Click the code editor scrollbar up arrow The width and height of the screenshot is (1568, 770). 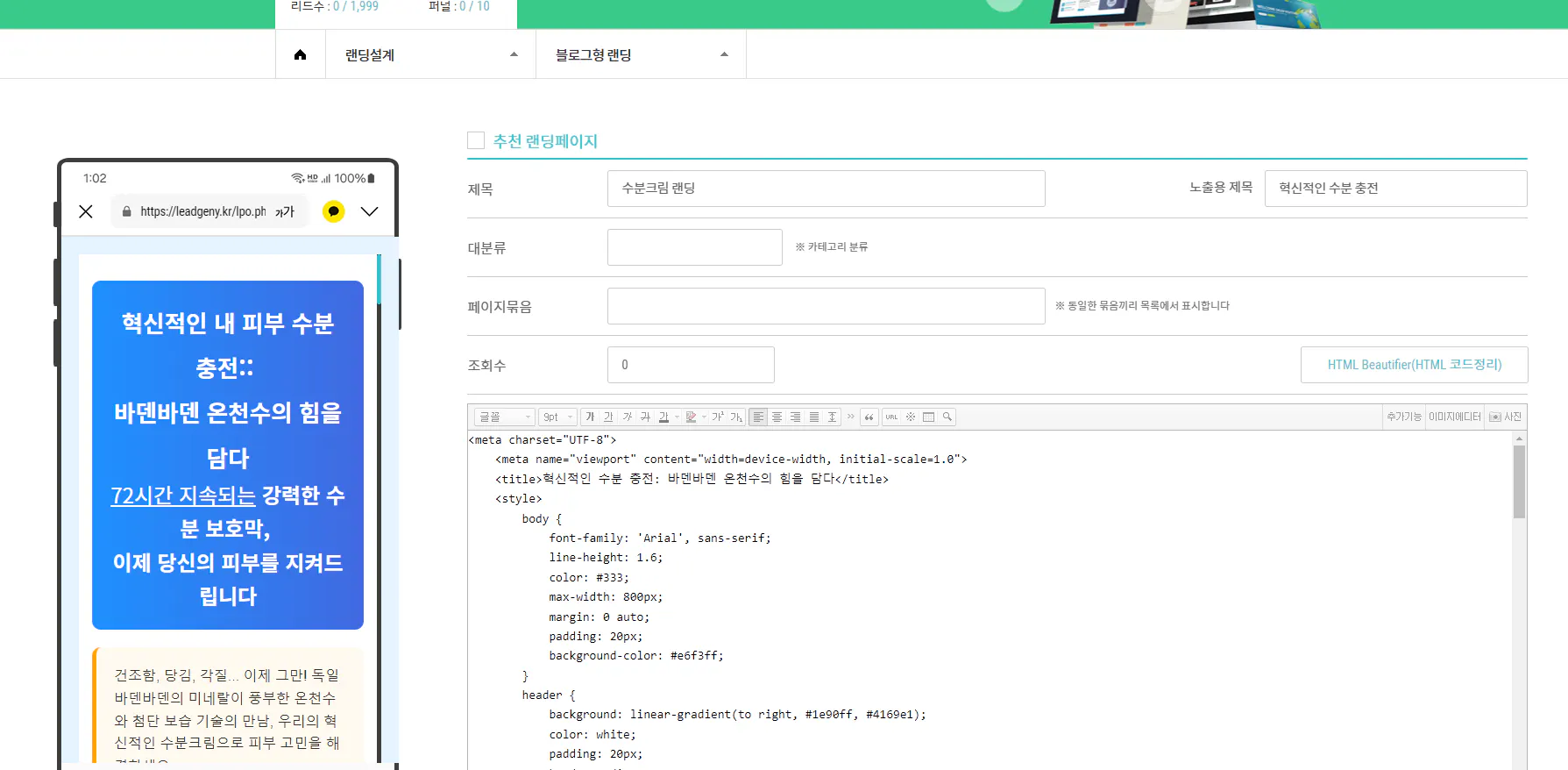[1519, 438]
